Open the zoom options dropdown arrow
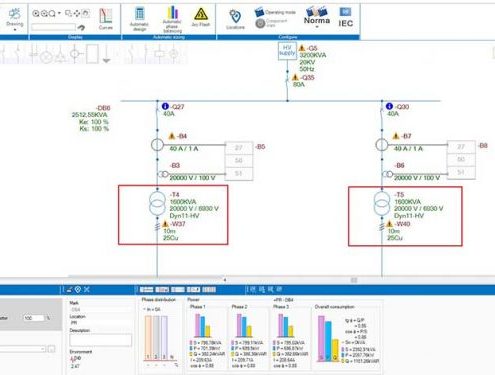Screen dimensions: 495x375 tap(59, 13)
